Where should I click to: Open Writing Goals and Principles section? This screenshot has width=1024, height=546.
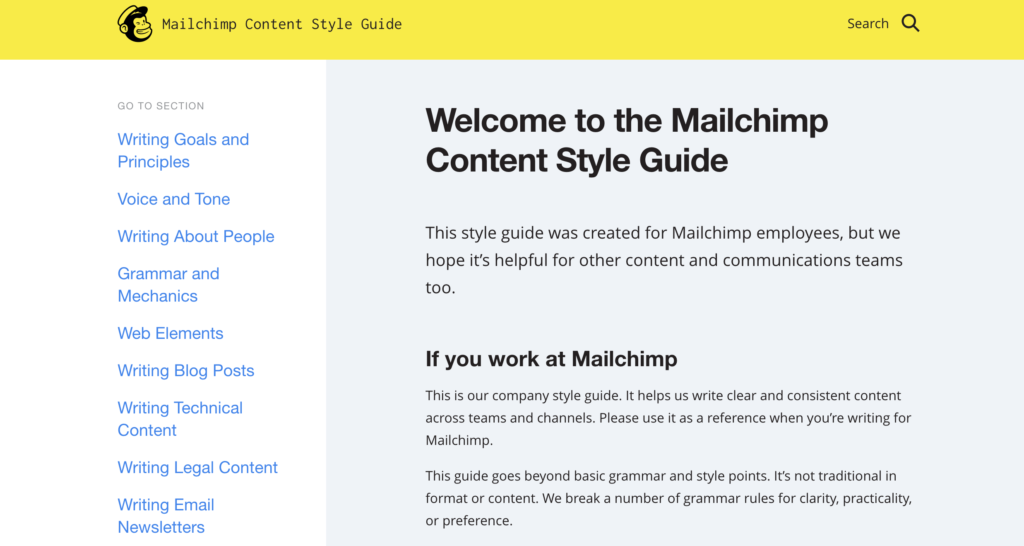(183, 150)
